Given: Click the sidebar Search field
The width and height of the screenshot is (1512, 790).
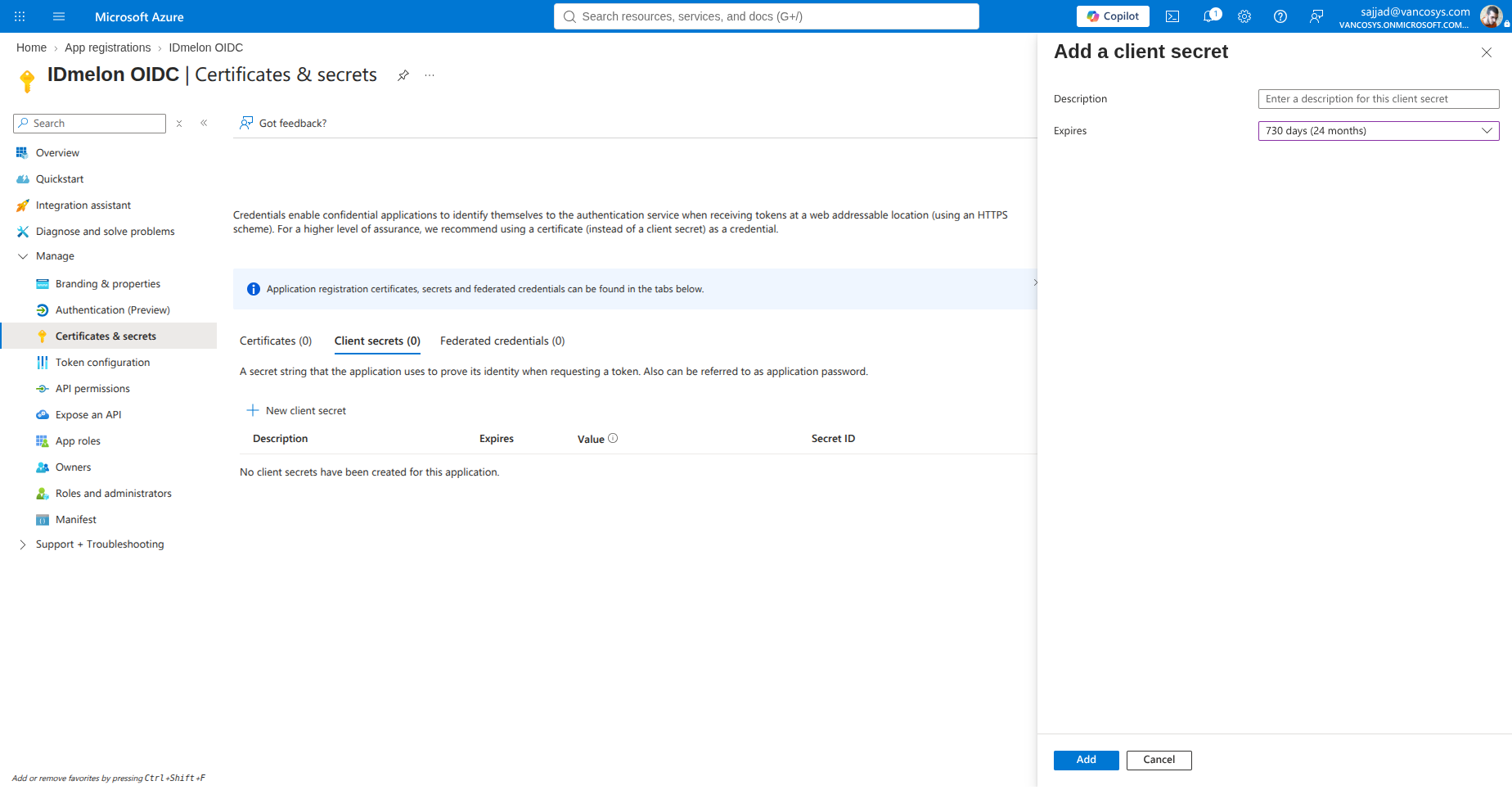Looking at the screenshot, I should (90, 124).
